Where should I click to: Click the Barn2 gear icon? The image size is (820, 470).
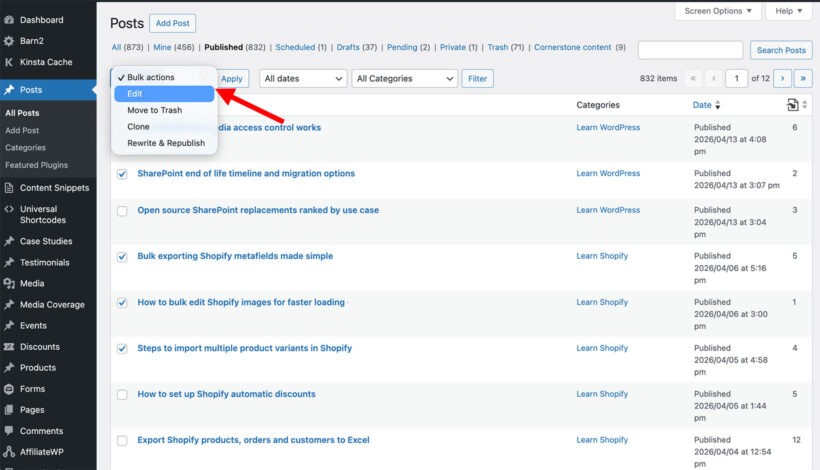pyautogui.click(x=9, y=41)
